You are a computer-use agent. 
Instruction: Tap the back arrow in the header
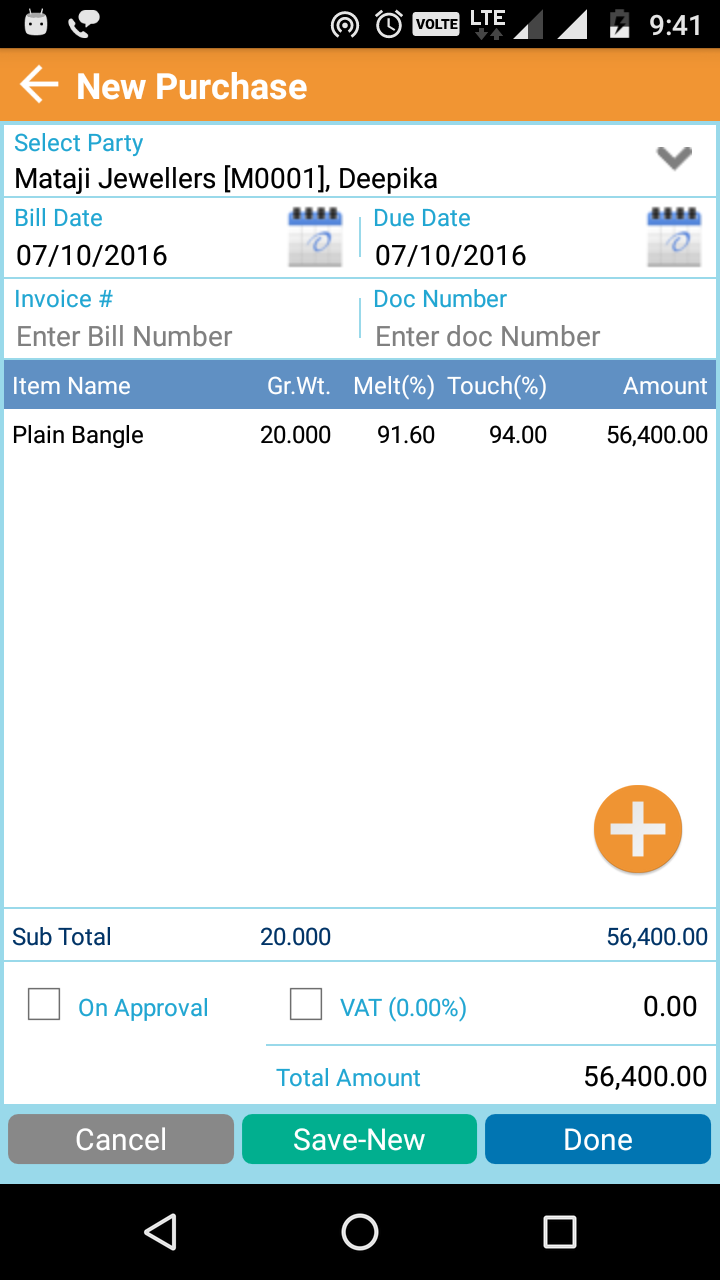tap(40, 85)
